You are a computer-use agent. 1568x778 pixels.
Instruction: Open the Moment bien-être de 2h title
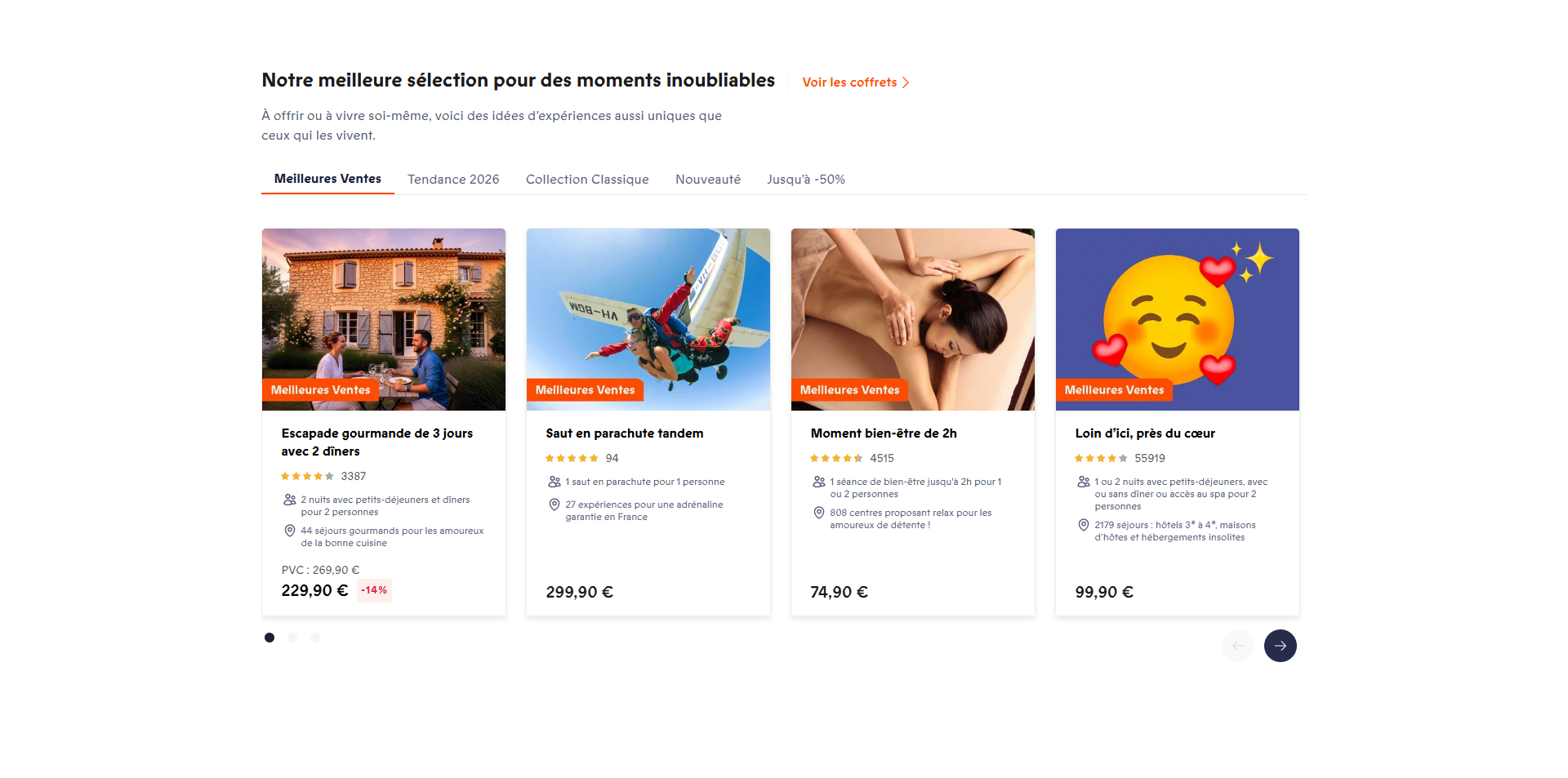[884, 433]
